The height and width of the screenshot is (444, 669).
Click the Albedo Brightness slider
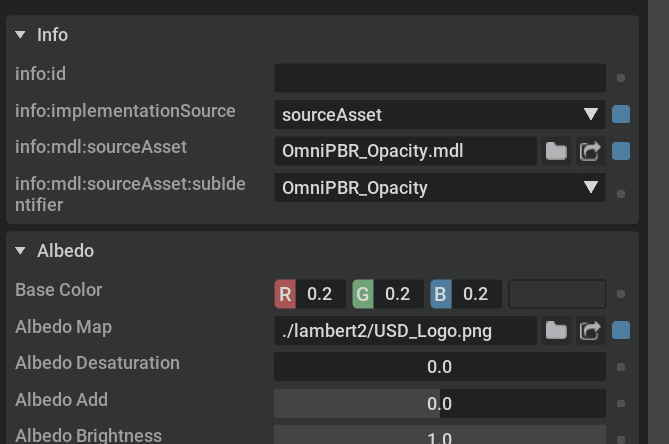(x=439, y=435)
